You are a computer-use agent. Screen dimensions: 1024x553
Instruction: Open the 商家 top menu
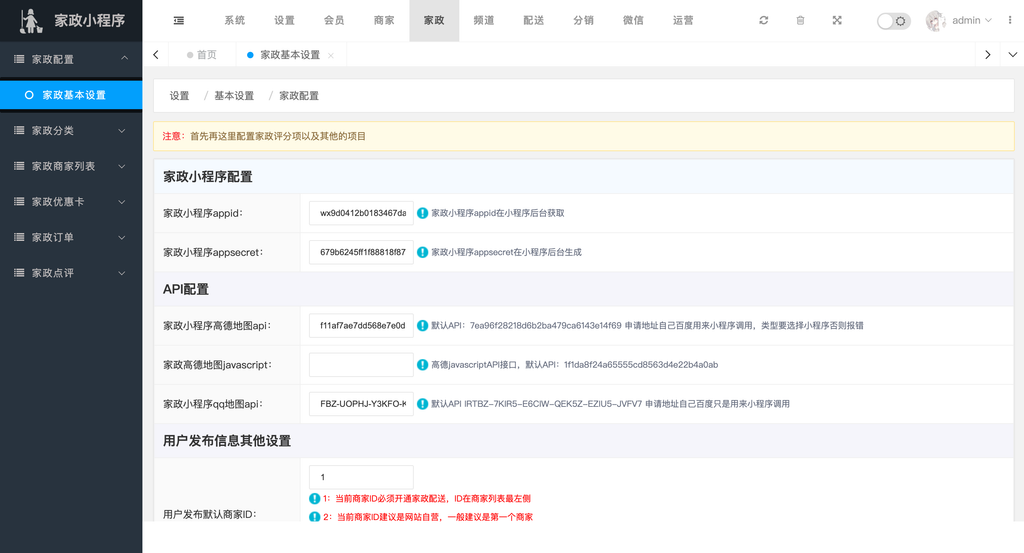(384, 21)
